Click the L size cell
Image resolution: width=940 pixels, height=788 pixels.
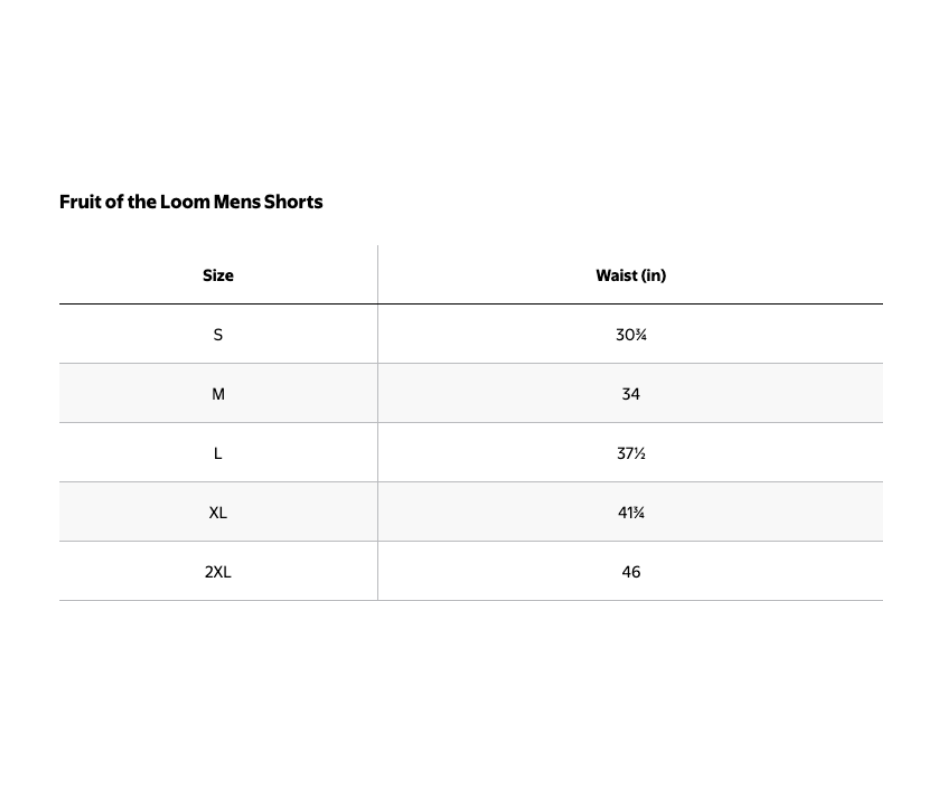(218, 453)
